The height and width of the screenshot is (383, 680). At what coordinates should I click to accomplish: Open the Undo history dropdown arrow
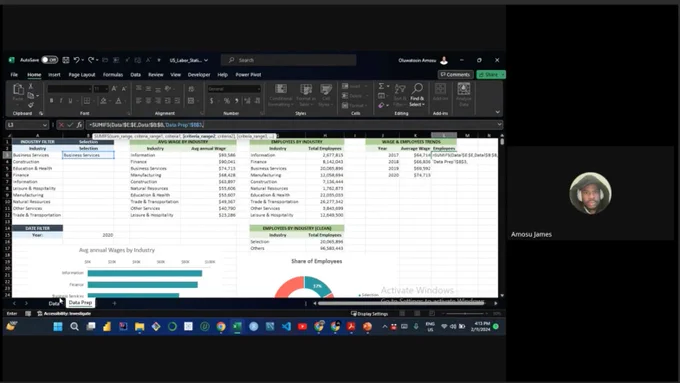[82, 60]
